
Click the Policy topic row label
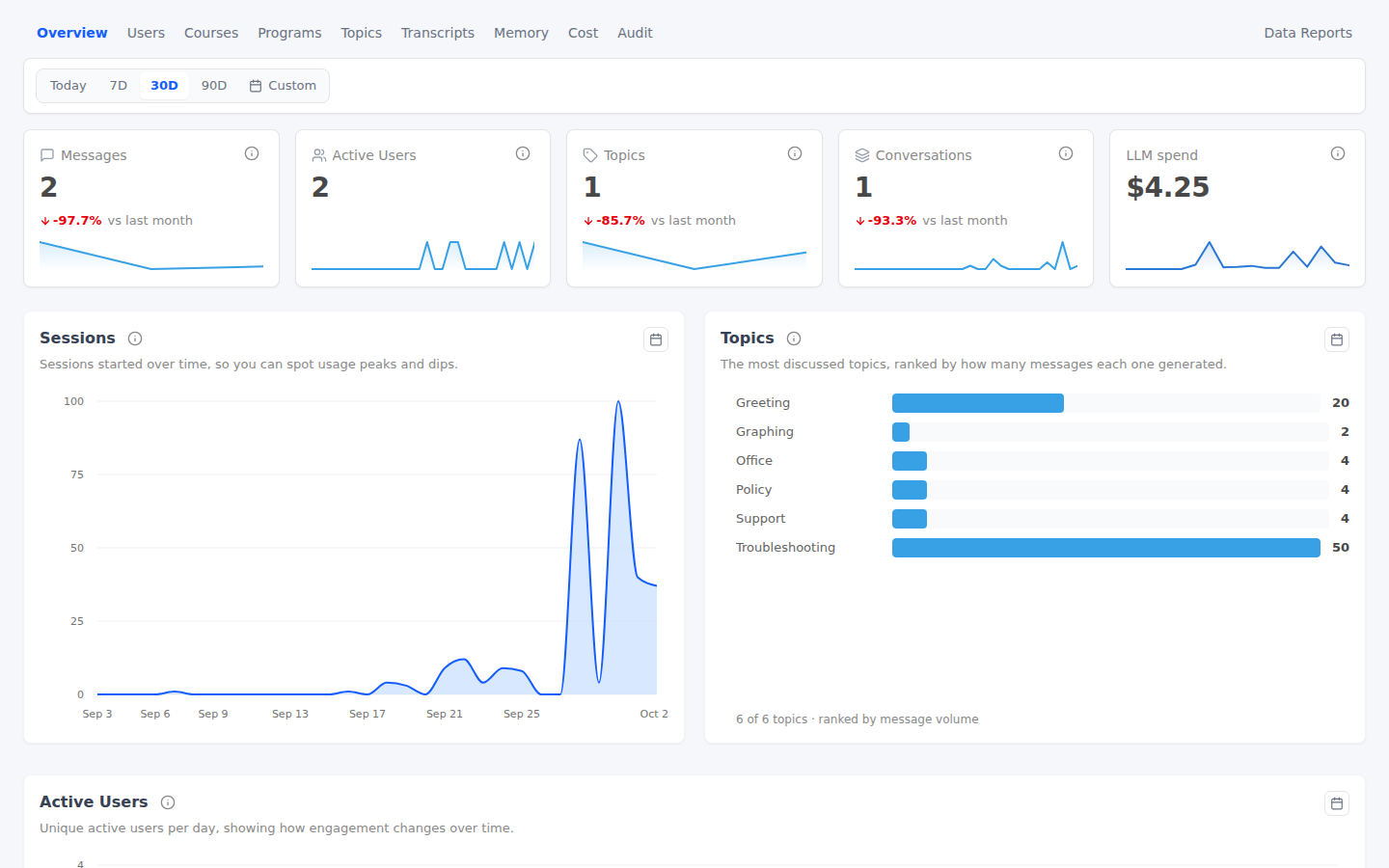(x=753, y=490)
